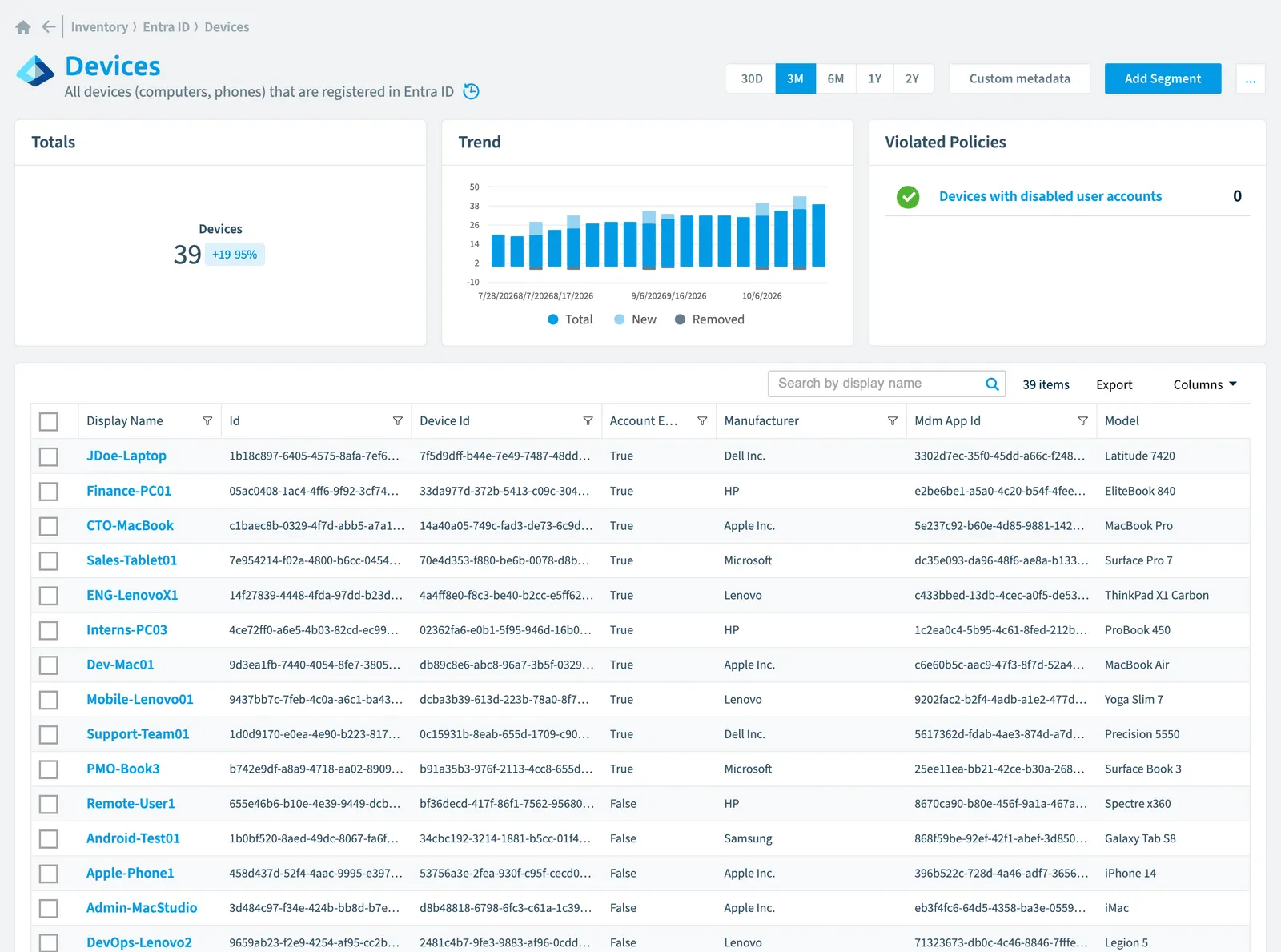This screenshot has width=1281, height=952.
Task: Click the Galaxy Tab S8 model cell
Action: (1140, 838)
